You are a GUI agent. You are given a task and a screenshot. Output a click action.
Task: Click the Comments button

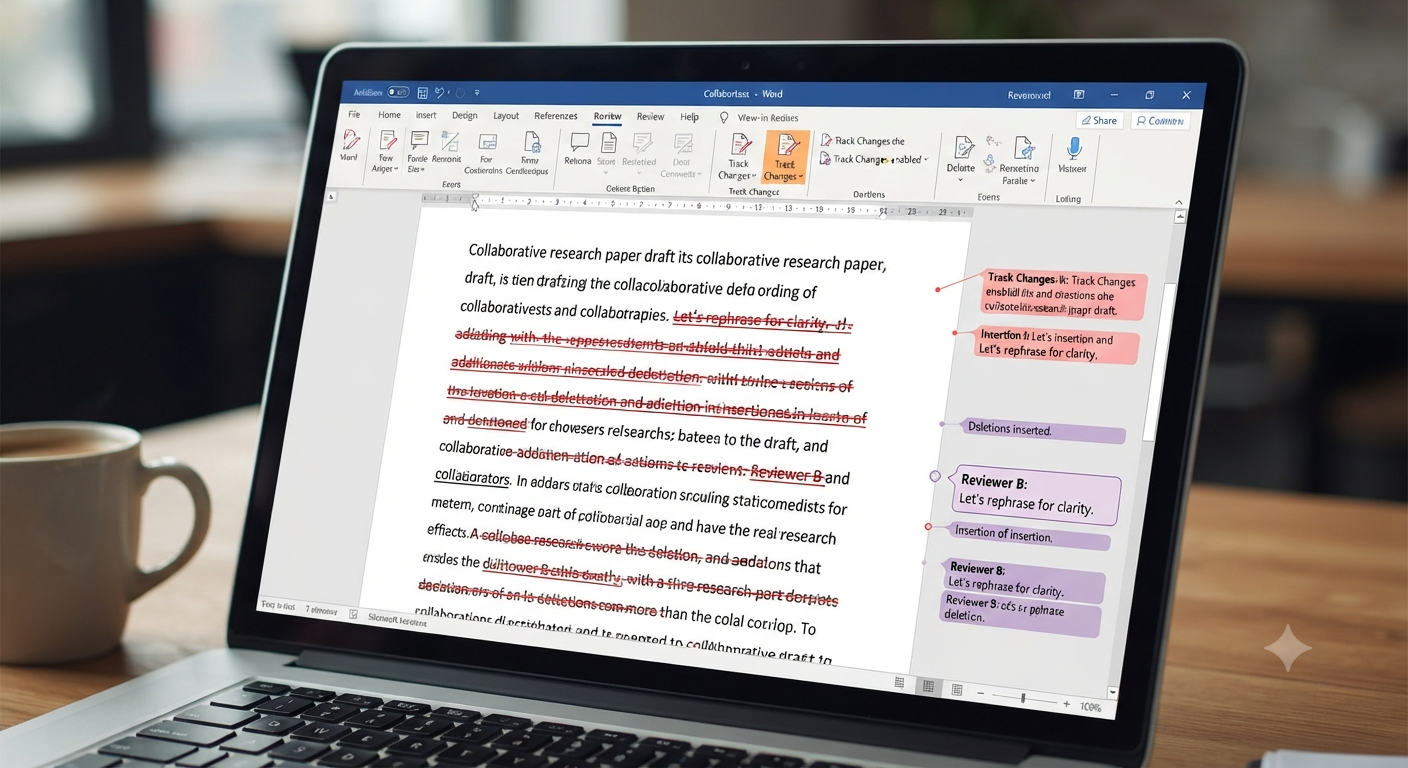1160,121
